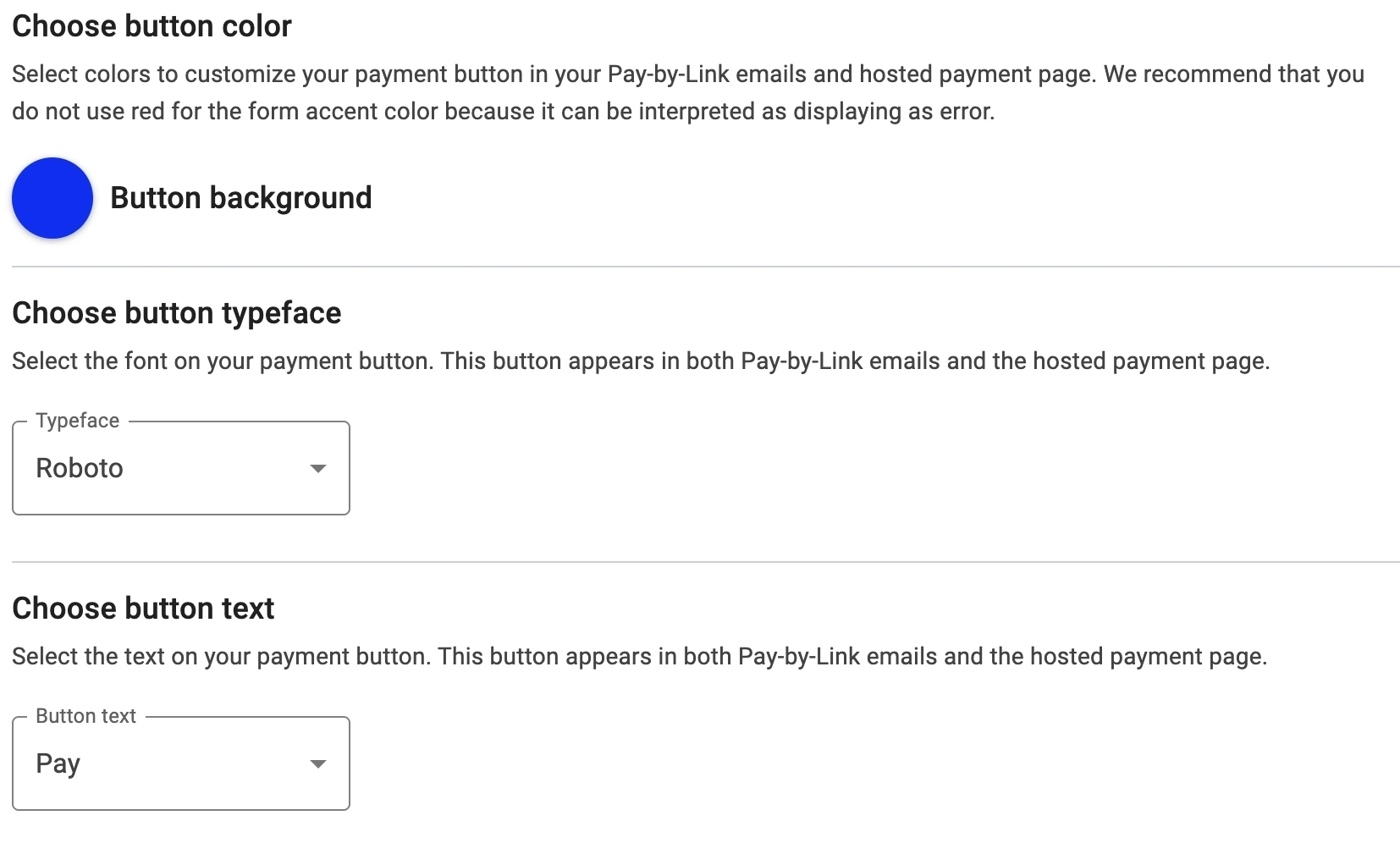This screenshot has height=843, width=1400.
Task: Click the "Button background" label
Action: [x=240, y=198]
